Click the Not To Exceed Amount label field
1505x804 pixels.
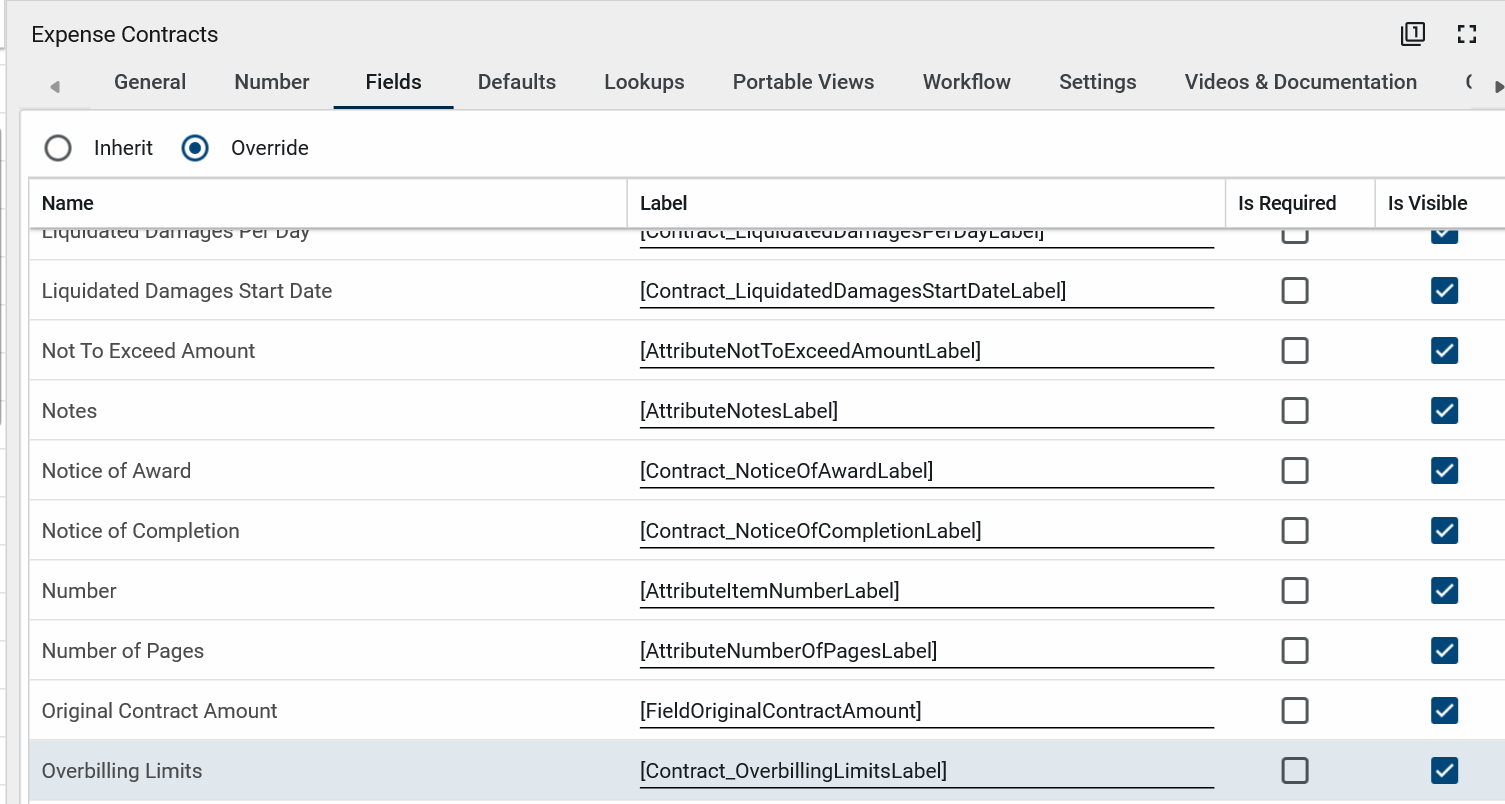tap(926, 351)
